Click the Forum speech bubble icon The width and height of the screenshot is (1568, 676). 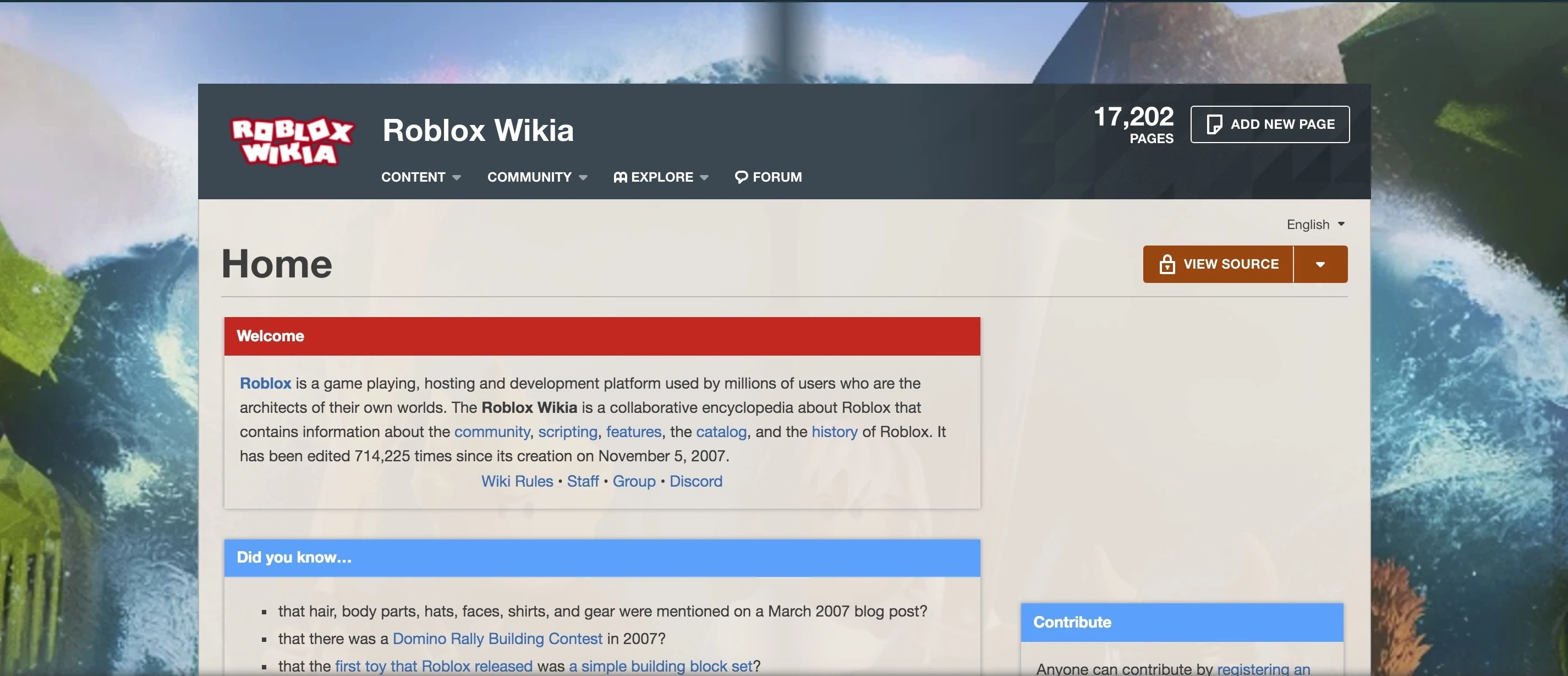tap(741, 177)
